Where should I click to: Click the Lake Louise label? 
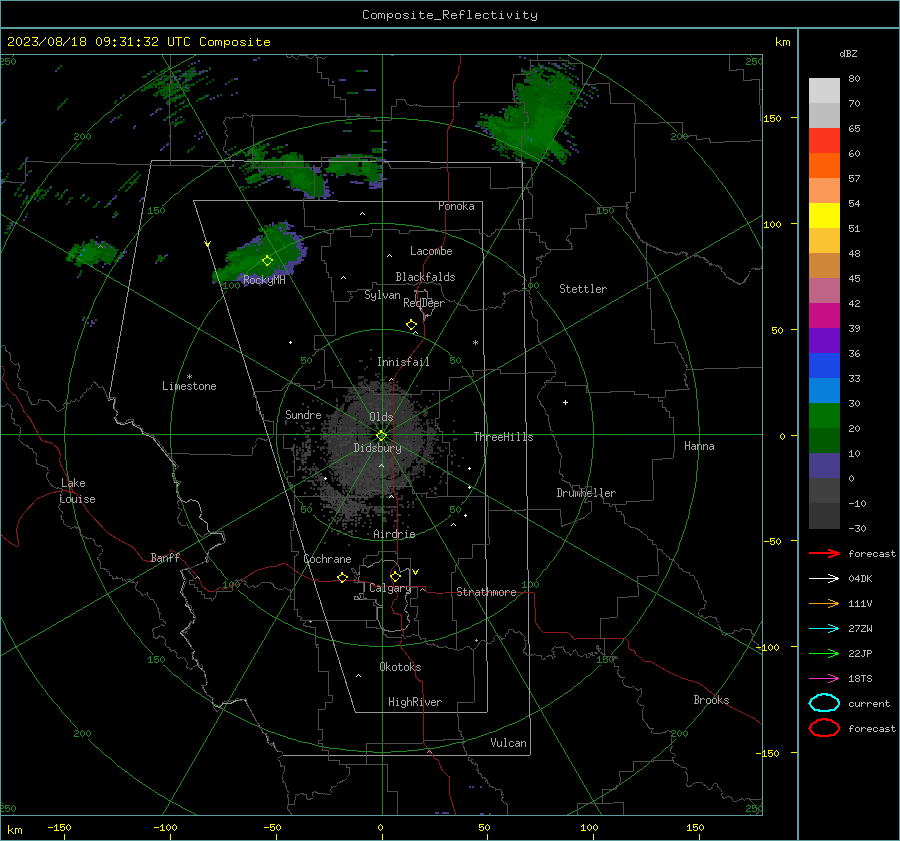click(x=77, y=491)
